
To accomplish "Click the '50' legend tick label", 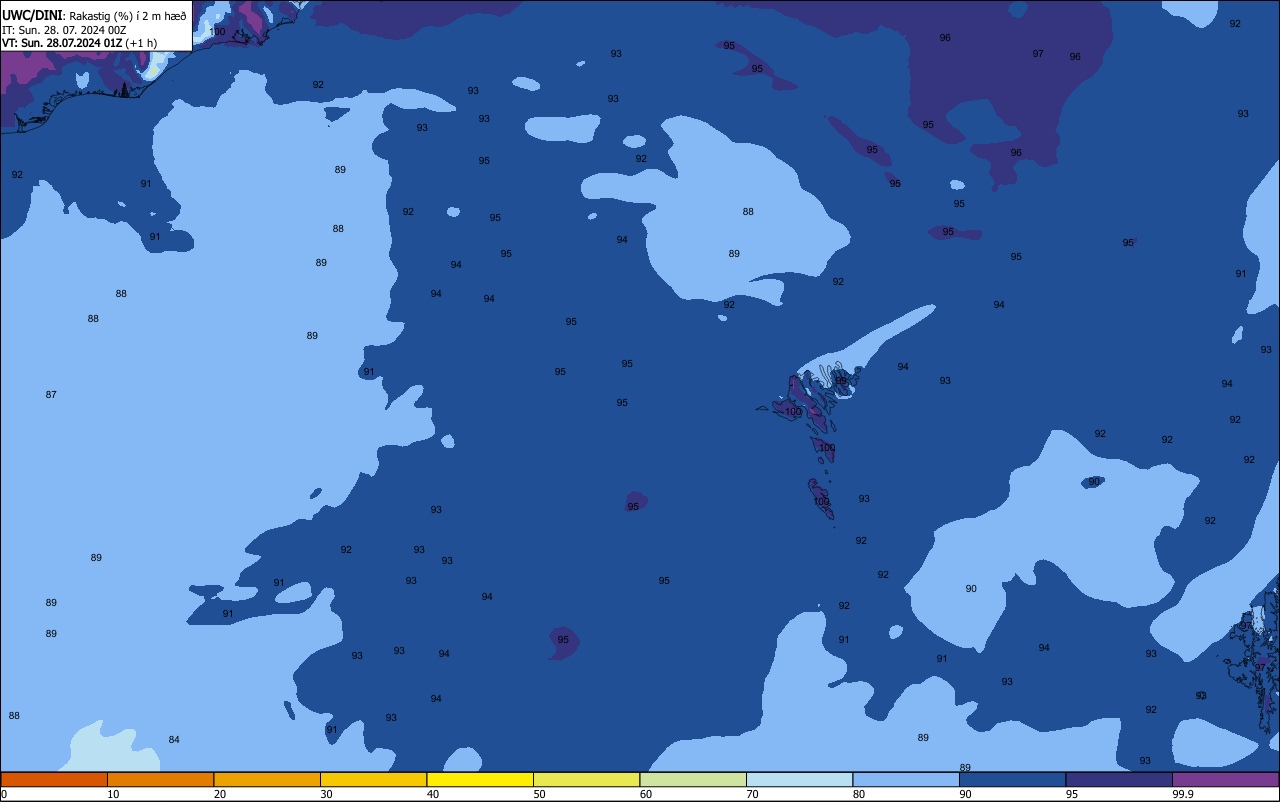I will (x=539, y=794).
